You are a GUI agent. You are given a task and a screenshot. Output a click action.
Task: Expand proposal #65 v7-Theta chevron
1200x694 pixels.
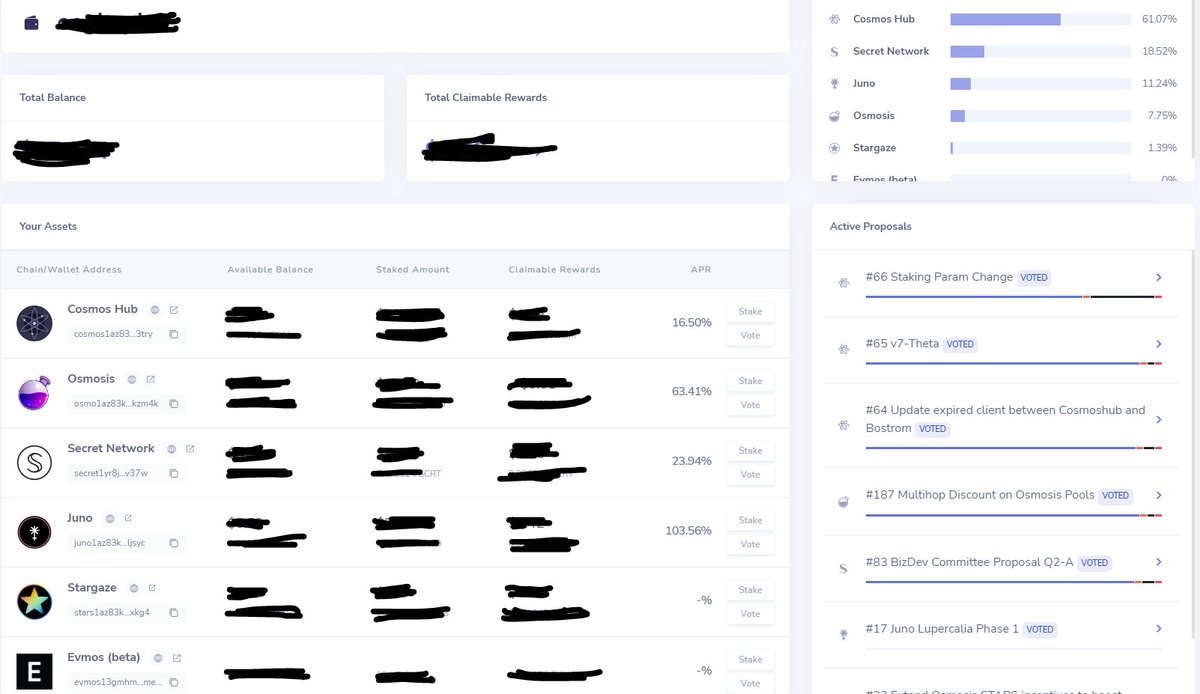click(1158, 344)
